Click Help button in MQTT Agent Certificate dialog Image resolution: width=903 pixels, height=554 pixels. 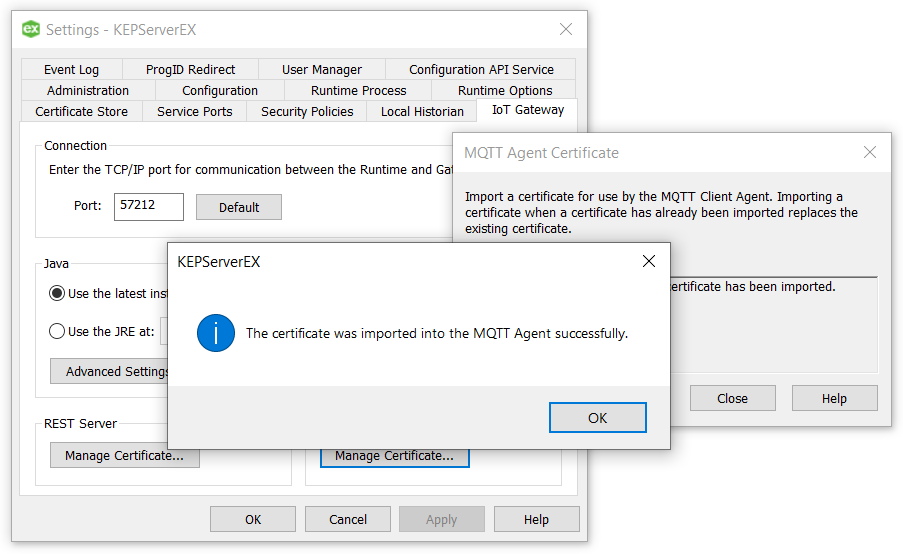834,399
